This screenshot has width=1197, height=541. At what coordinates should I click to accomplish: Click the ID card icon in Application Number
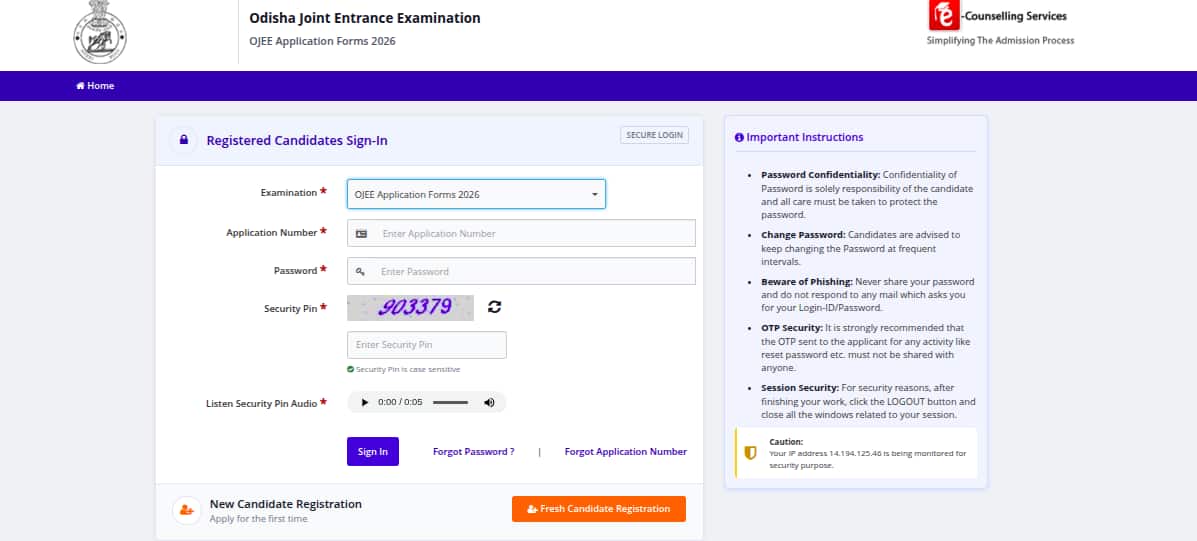[x=361, y=233]
